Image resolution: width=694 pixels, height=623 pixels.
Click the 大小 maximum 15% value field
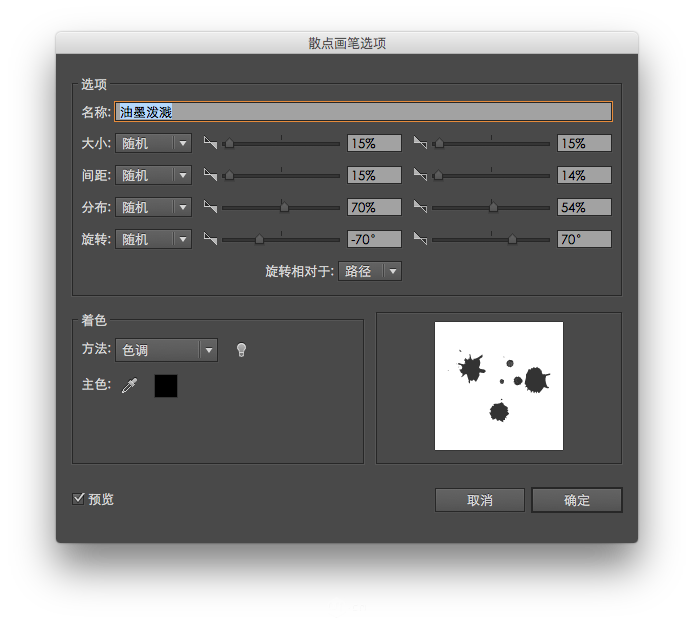coord(584,143)
